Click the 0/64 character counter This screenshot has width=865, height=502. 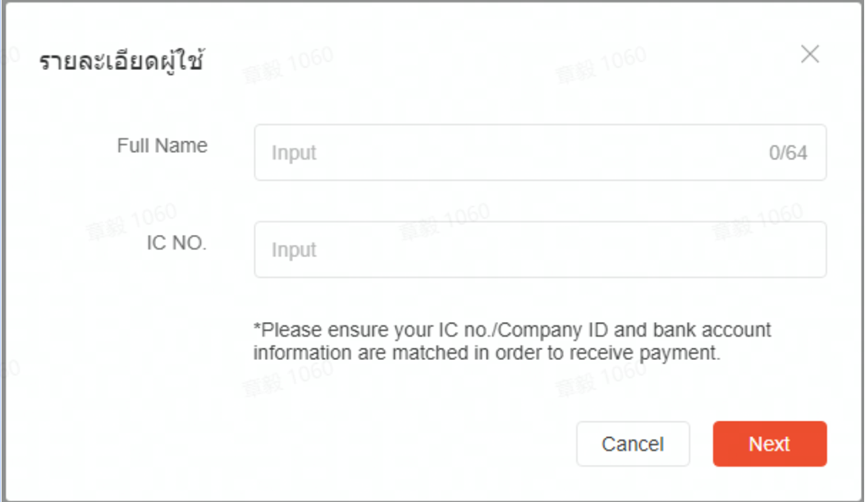coord(788,153)
